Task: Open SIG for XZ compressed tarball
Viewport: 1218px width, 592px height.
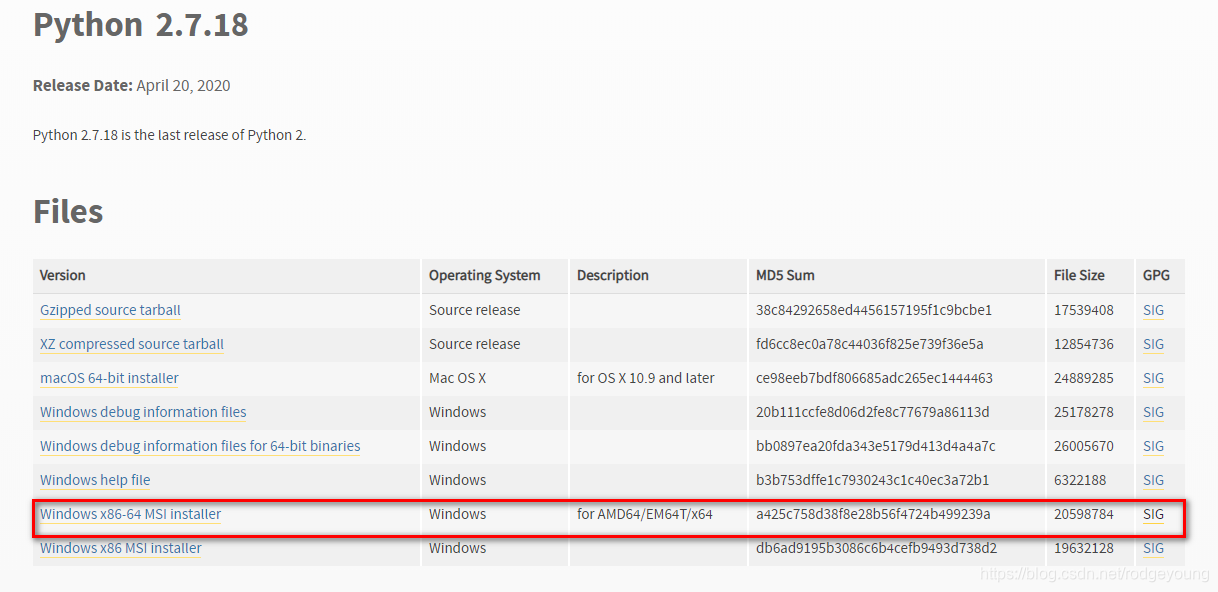Action: click(1153, 344)
